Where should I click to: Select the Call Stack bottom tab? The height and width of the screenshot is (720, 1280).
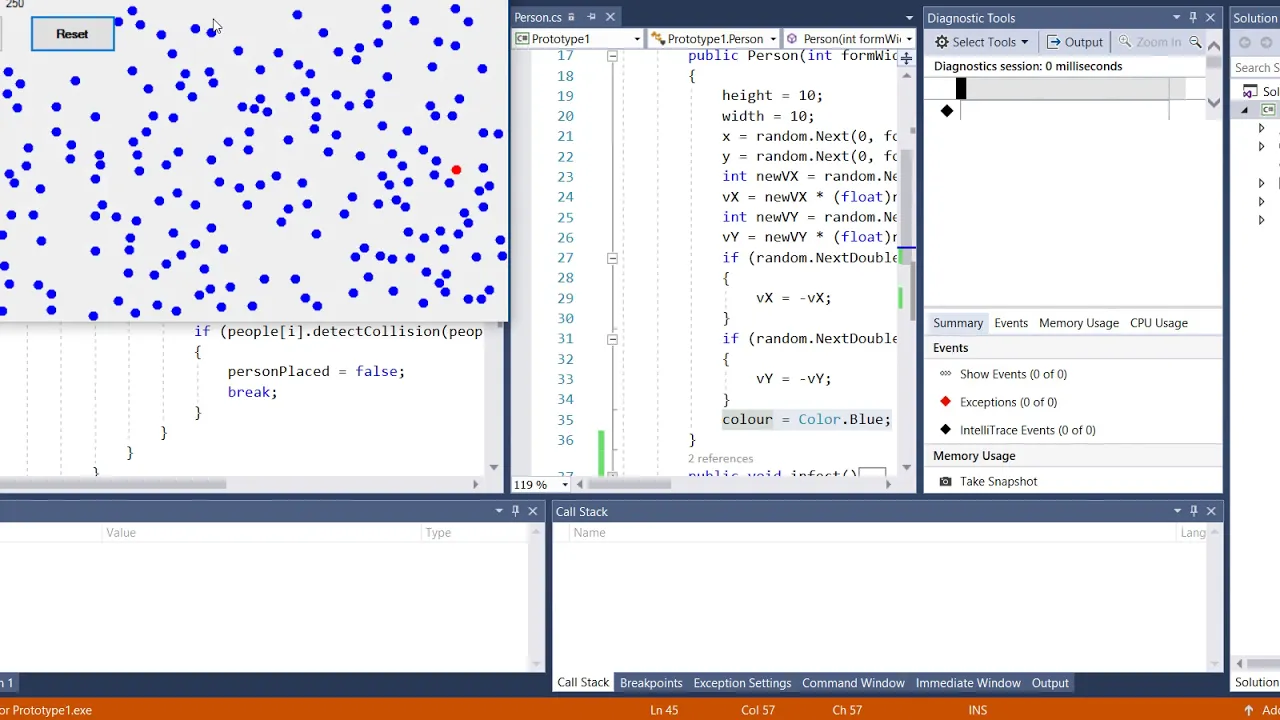tap(583, 683)
